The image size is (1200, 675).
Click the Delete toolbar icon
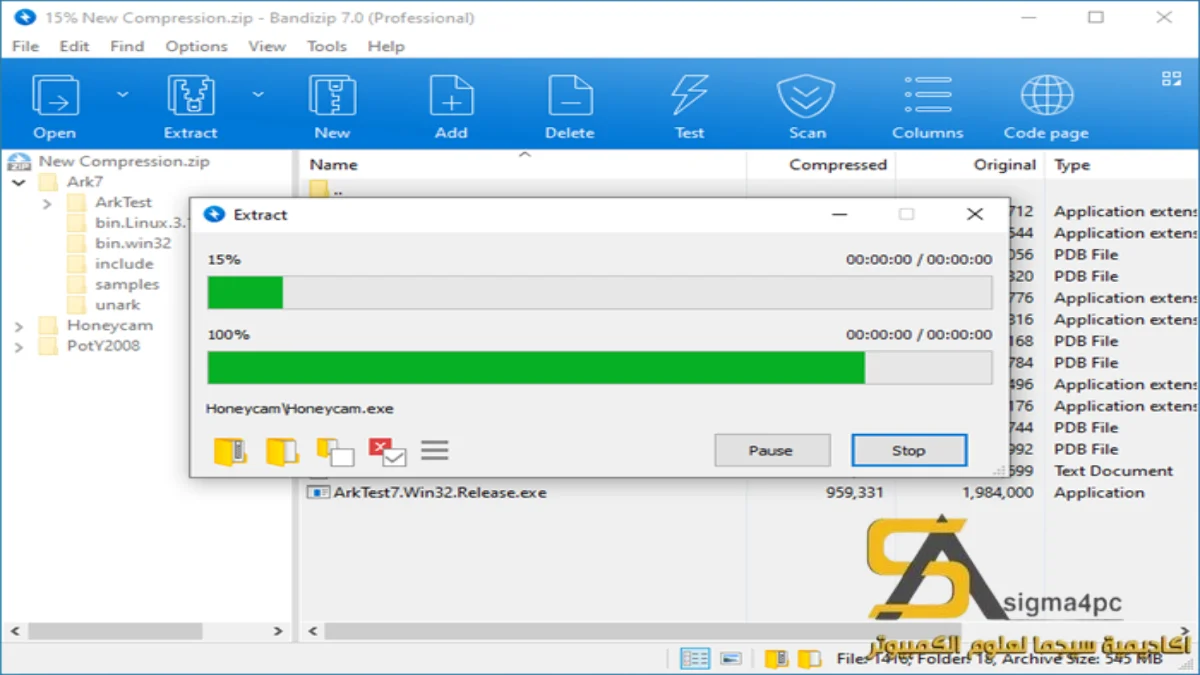pyautogui.click(x=570, y=97)
